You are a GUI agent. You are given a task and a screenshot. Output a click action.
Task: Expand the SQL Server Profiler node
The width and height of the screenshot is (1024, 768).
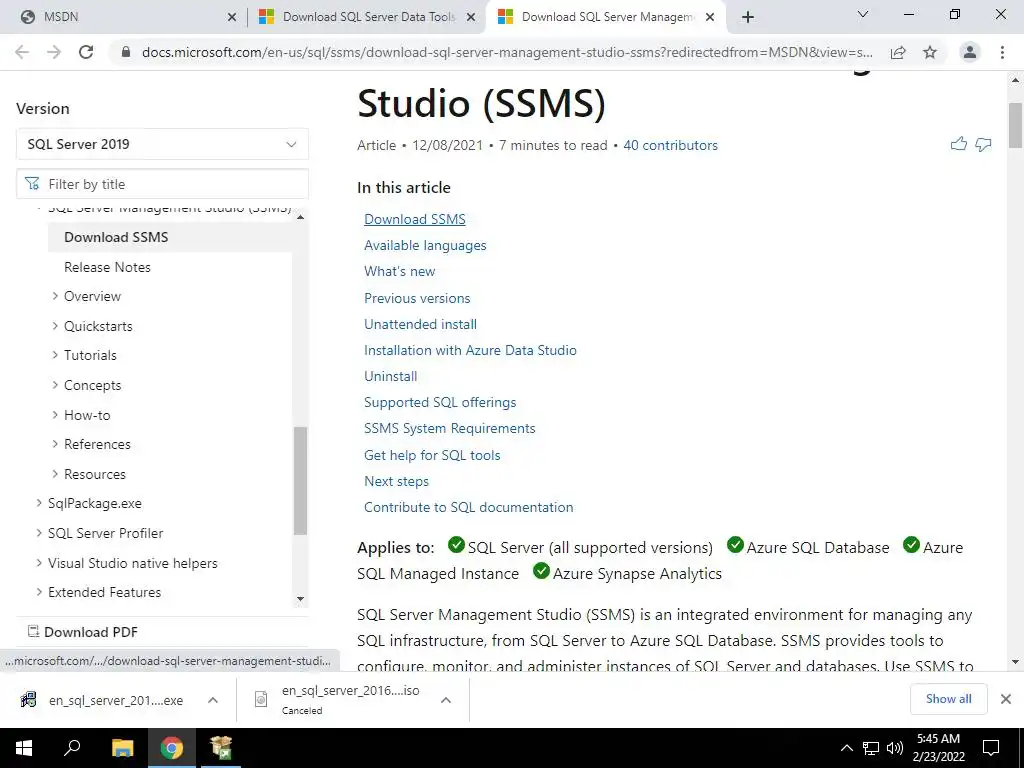click(39, 532)
